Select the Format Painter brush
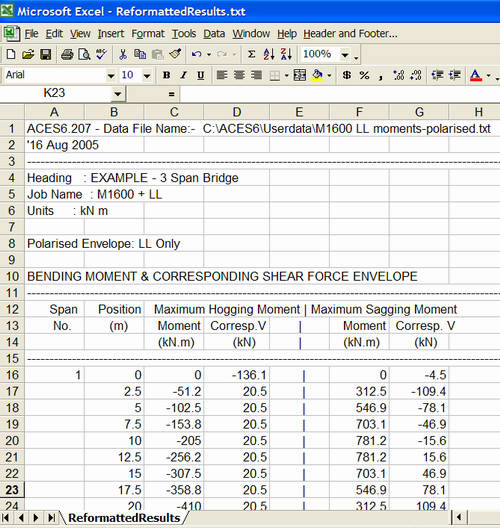This screenshot has width=500, height=528. (175, 54)
